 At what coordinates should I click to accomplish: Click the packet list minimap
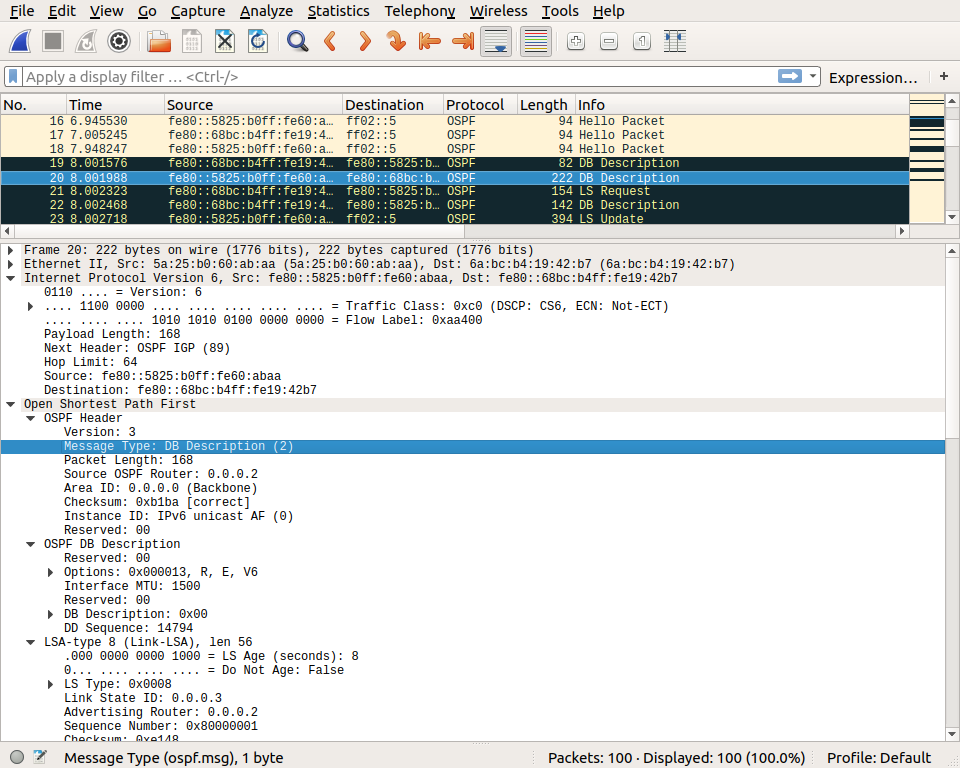coord(926,159)
